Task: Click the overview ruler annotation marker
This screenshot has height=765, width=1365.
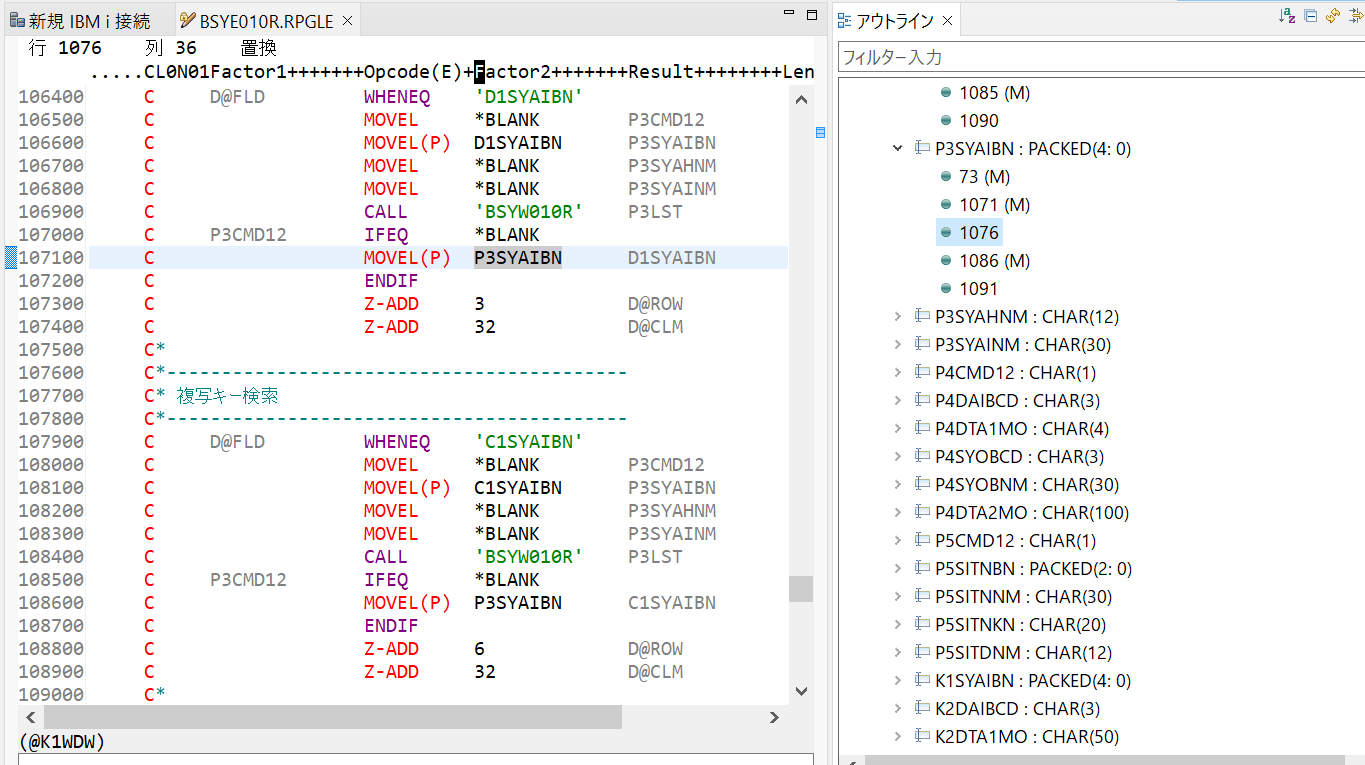Action: 821,132
